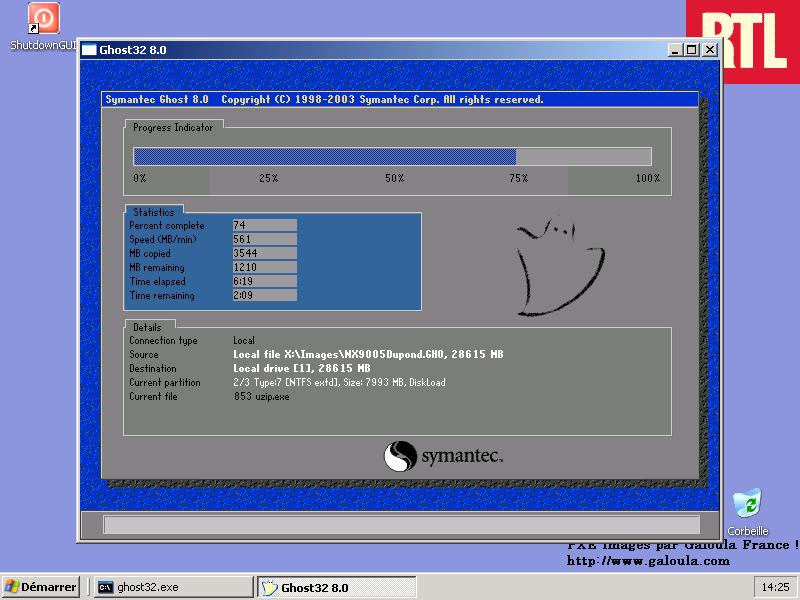Click the source path X:\Images\NX9005Dupond.GHO
The image size is (800, 600).
point(364,354)
